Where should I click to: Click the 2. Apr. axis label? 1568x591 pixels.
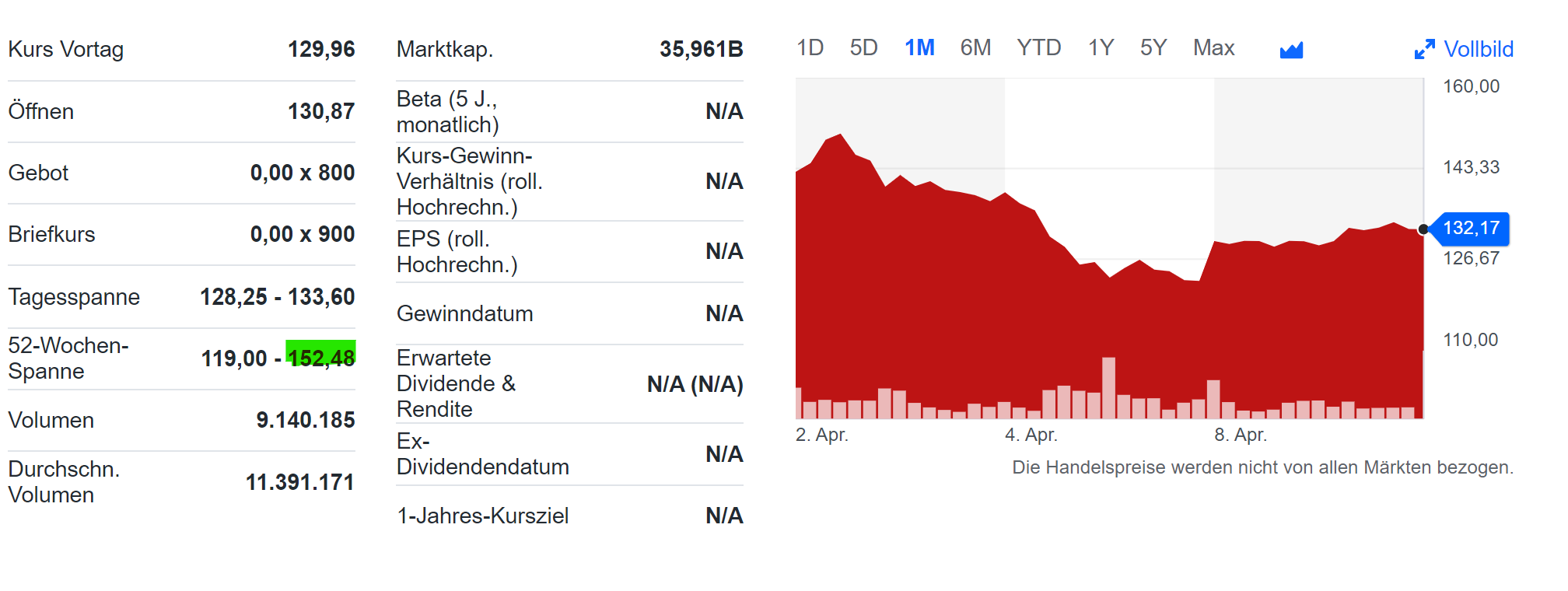(824, 435)
